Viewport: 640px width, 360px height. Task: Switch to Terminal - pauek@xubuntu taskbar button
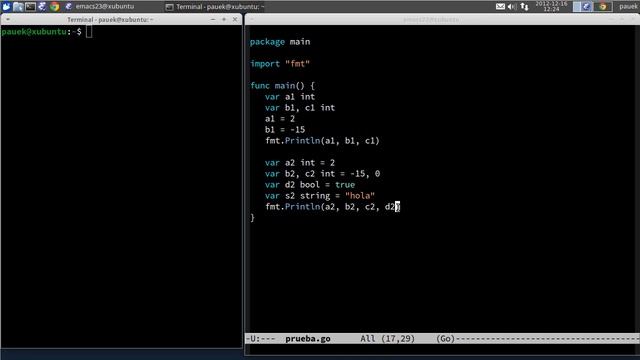click(215, 7)
